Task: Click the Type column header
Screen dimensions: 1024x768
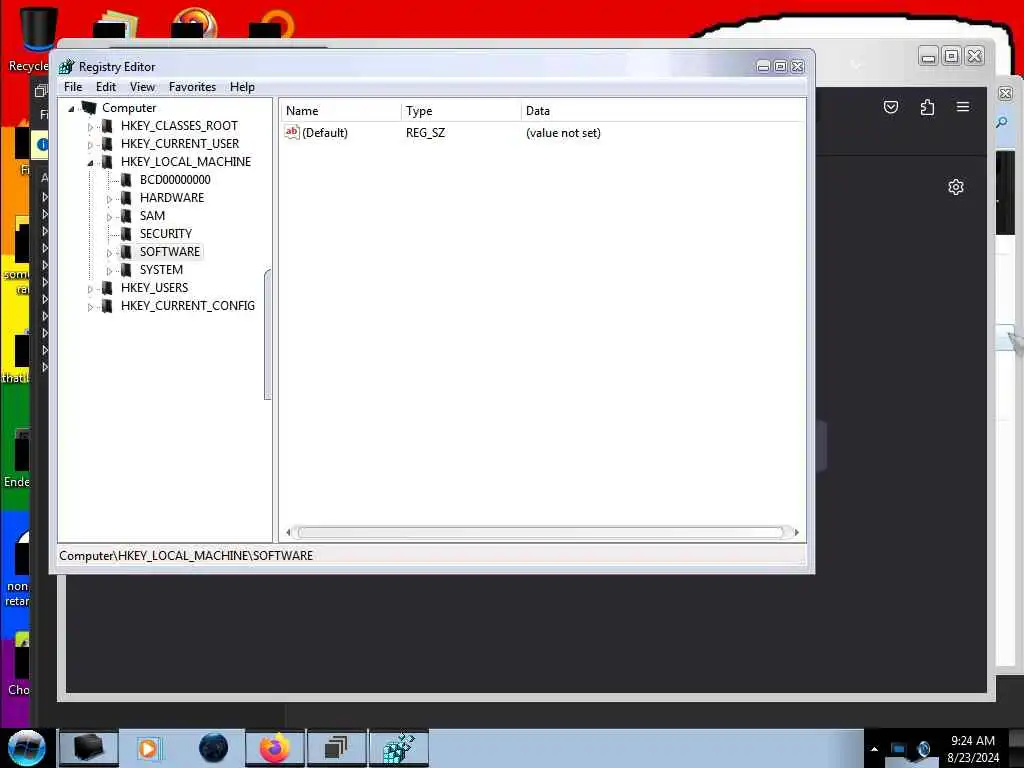Action: [x=461, y=111]
